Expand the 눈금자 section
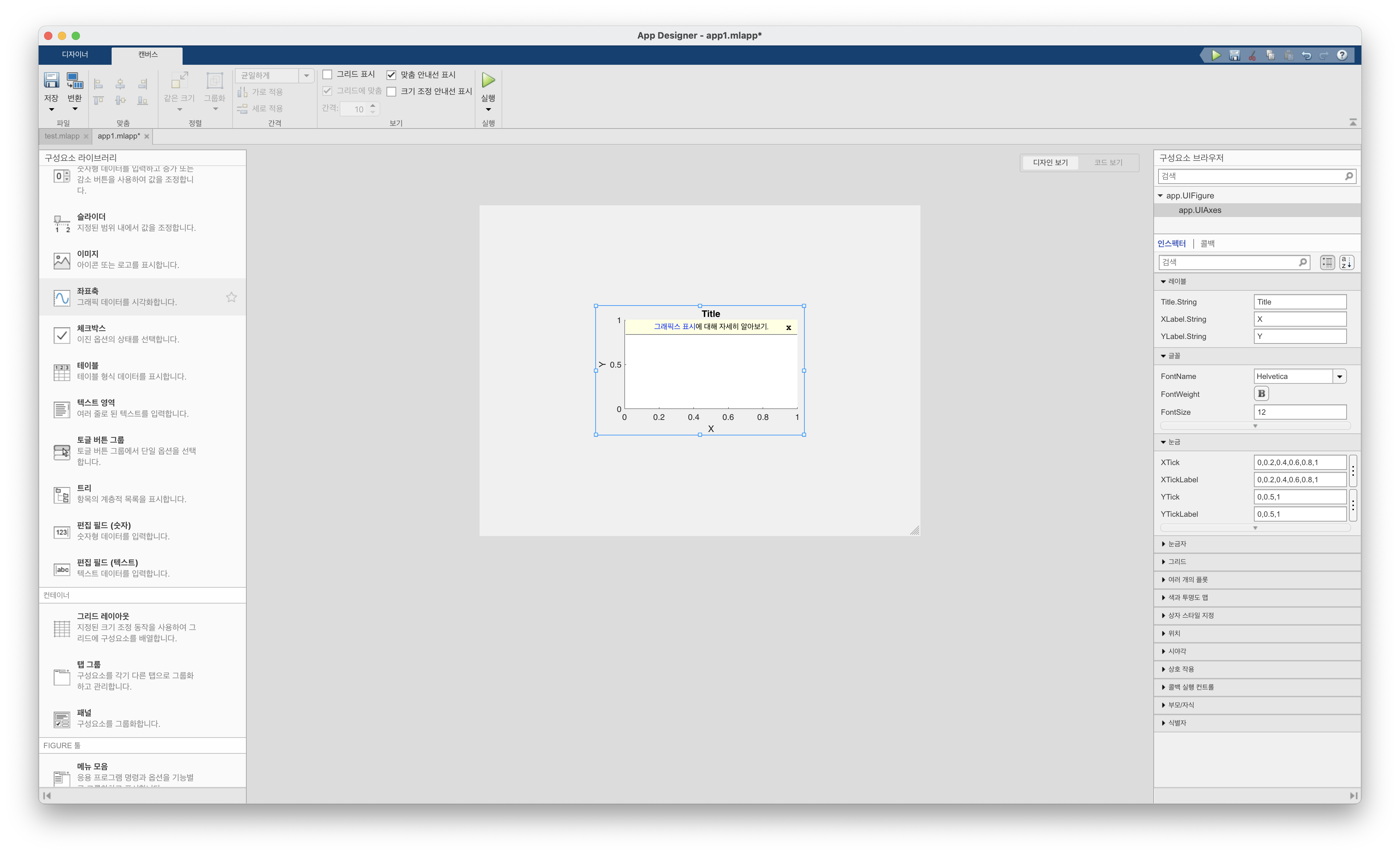This screenshot has height=855, width=1400. point(1163,544)
